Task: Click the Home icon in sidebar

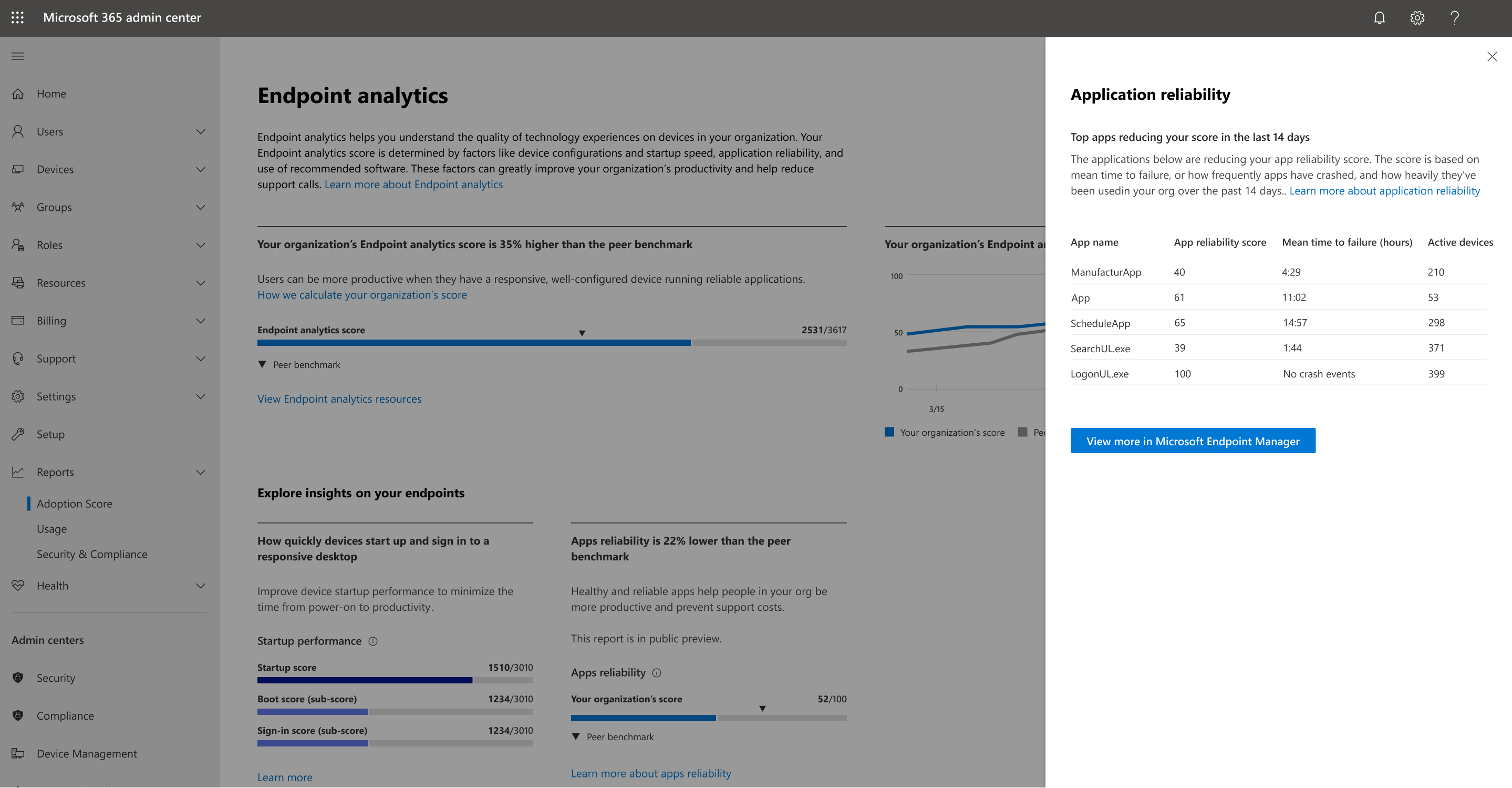Action: point(18,94)
